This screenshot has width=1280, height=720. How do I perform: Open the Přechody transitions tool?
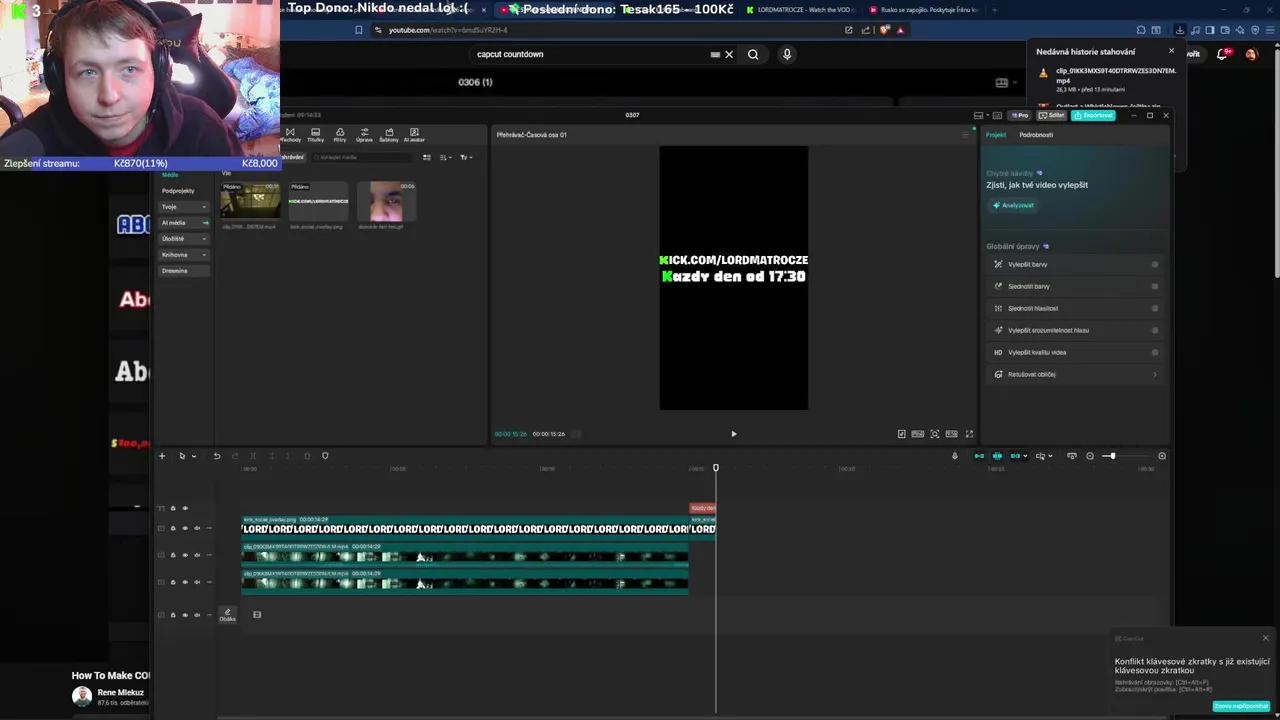290,135
